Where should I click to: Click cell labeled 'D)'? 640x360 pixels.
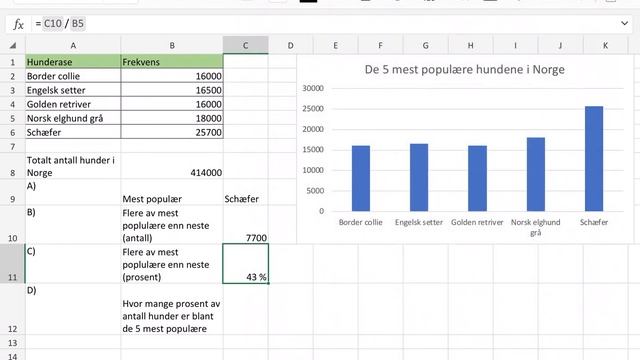73,309
